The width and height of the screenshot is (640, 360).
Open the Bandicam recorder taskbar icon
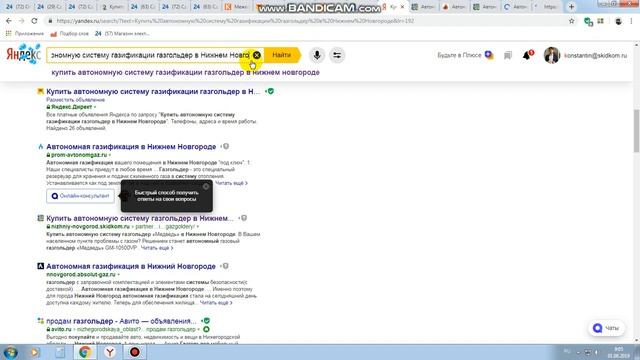point(135,352)
